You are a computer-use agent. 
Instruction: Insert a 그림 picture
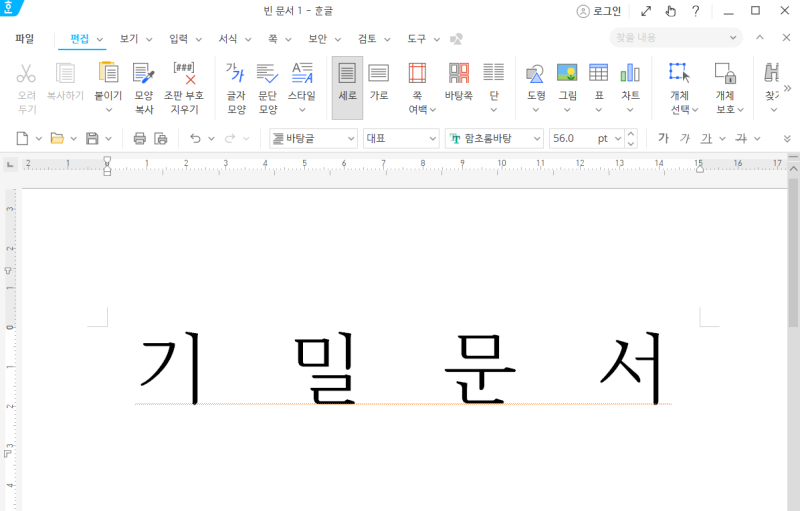point(567,73)
